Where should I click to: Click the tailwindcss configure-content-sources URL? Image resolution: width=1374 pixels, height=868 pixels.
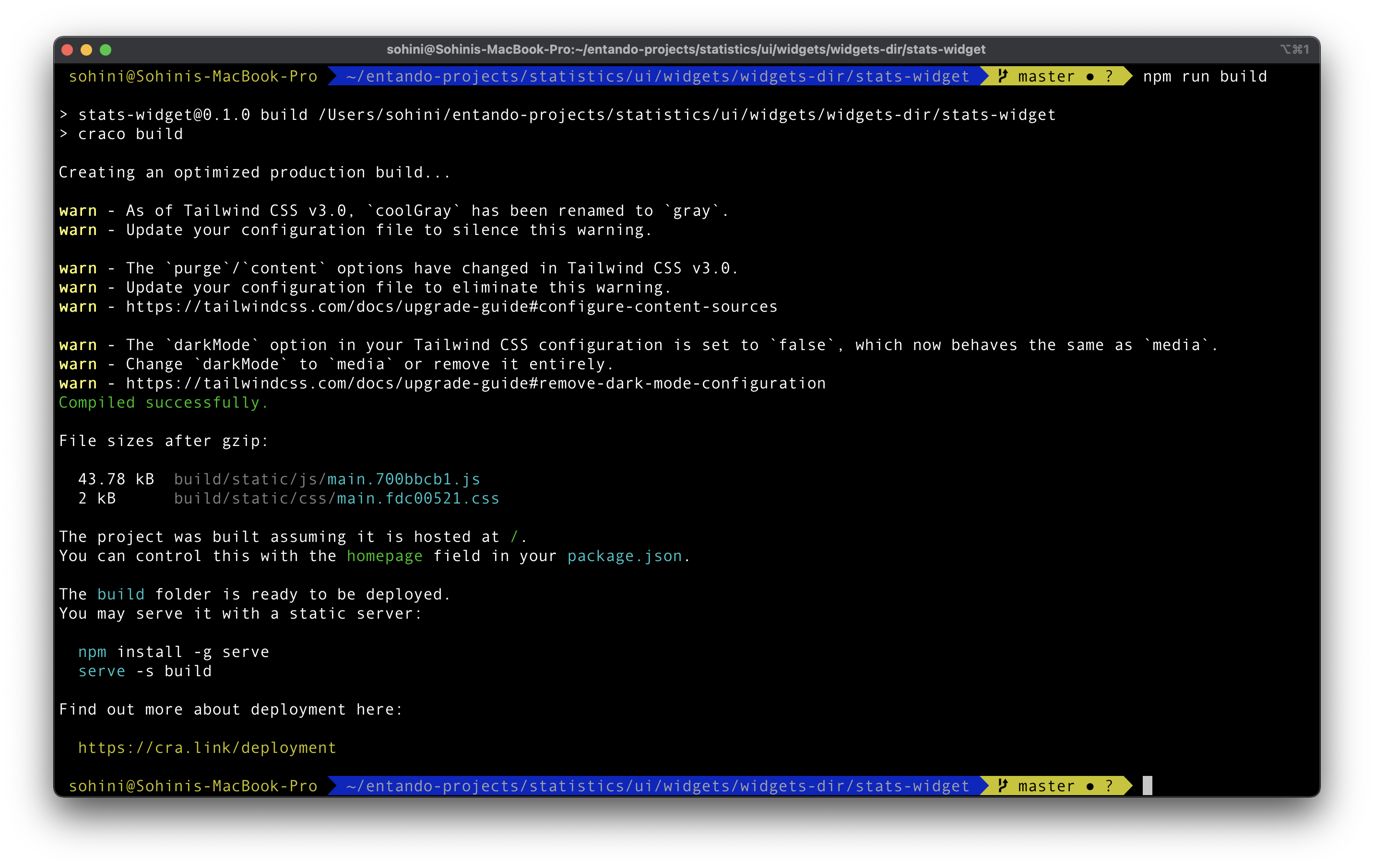click(x=451, y=307)
